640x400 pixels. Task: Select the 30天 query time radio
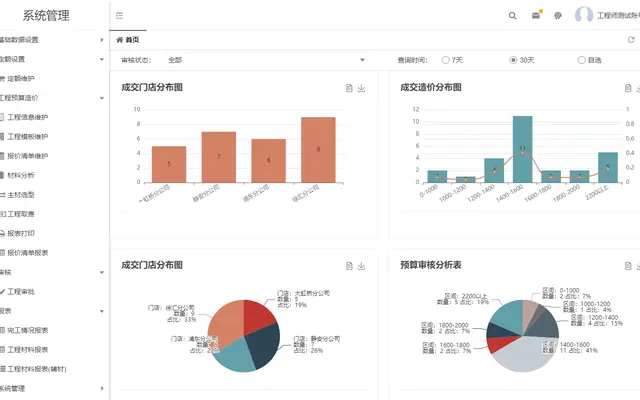513,60
